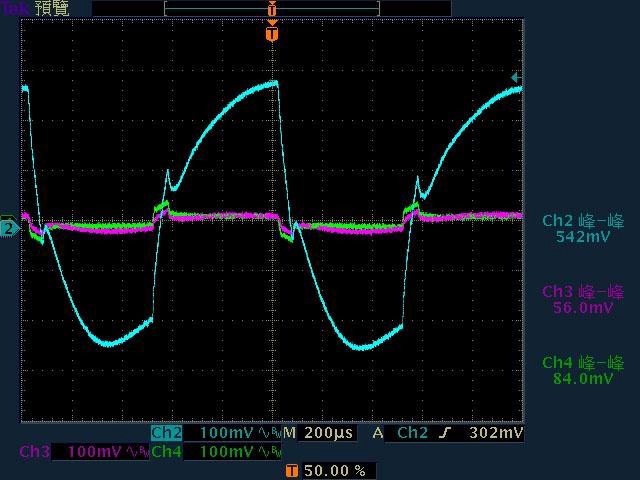
Task: Click the Ch2 bandwidth limit coupling icon
Action: coord(267,433)
